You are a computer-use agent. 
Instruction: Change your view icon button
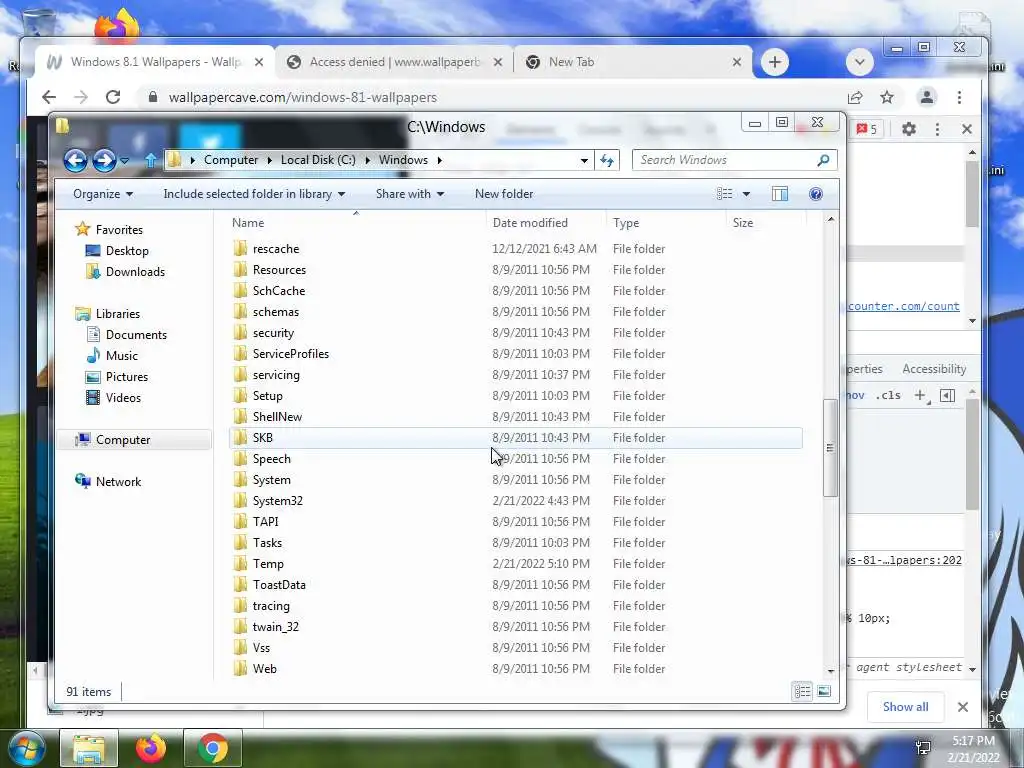724,194
